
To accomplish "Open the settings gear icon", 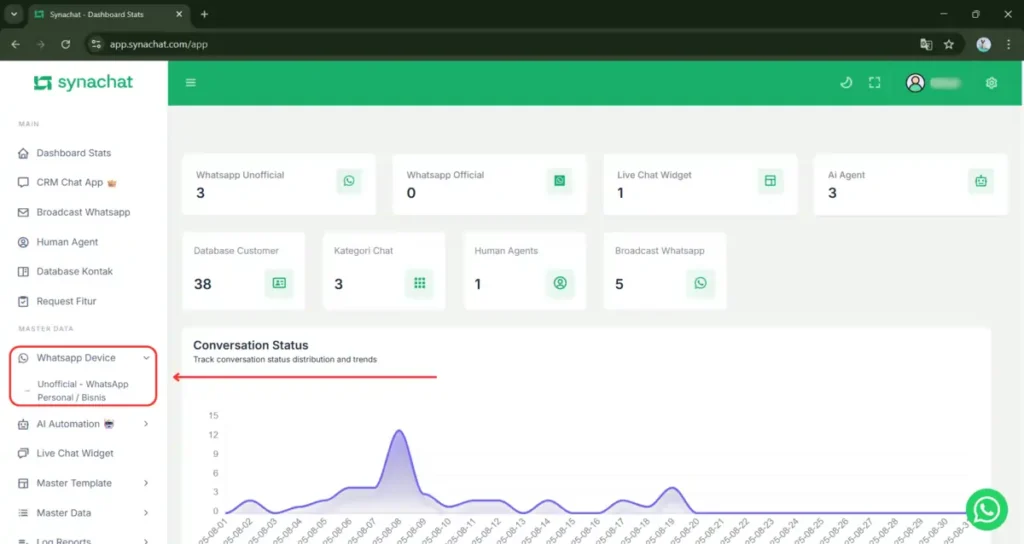I will pos(991,83).
